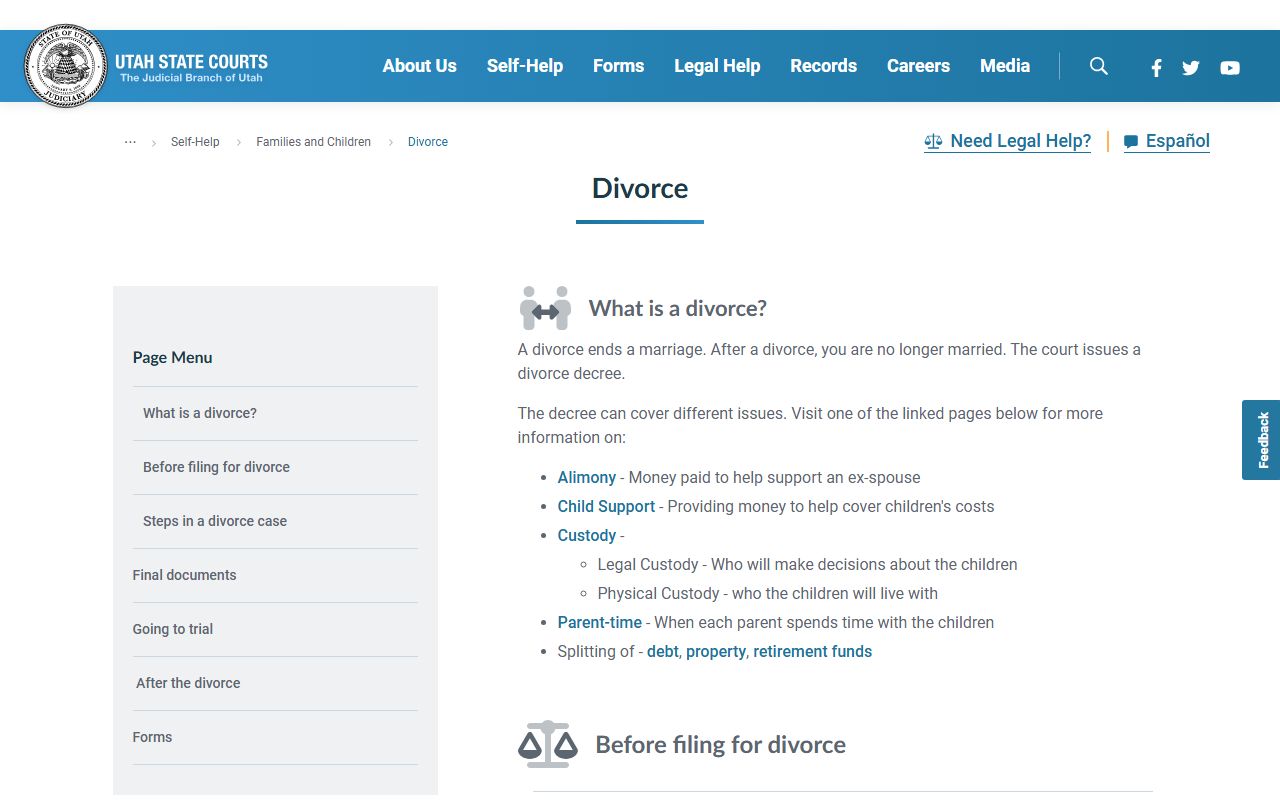Open the Facebook icon in header
The image size is (1280, 800).
pyautogui.click(x=1156, y=68)
